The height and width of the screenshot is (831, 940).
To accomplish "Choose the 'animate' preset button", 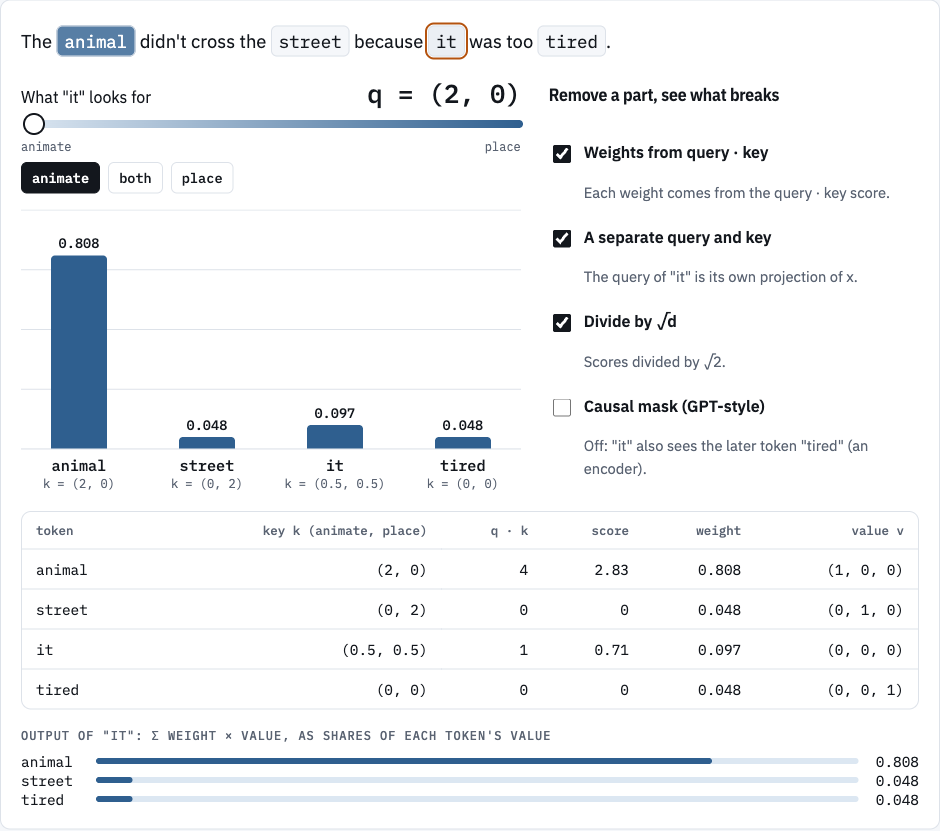I will coord(61,178).
